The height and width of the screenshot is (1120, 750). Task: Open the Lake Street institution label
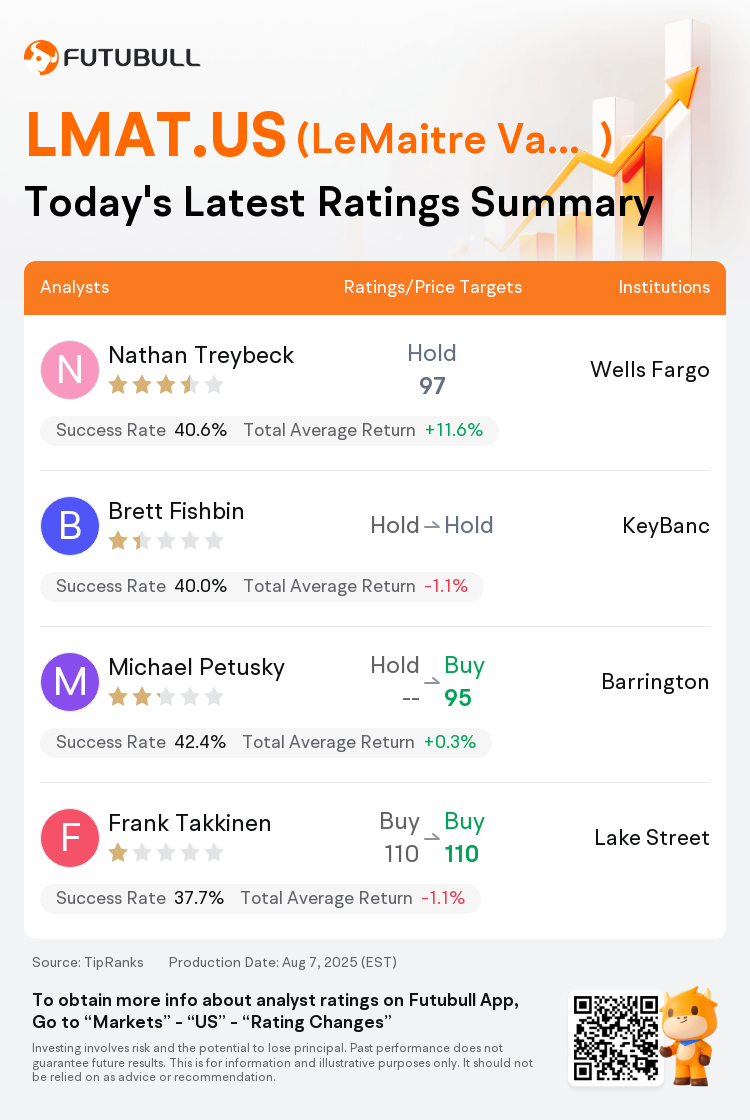(x=651, y=837)
